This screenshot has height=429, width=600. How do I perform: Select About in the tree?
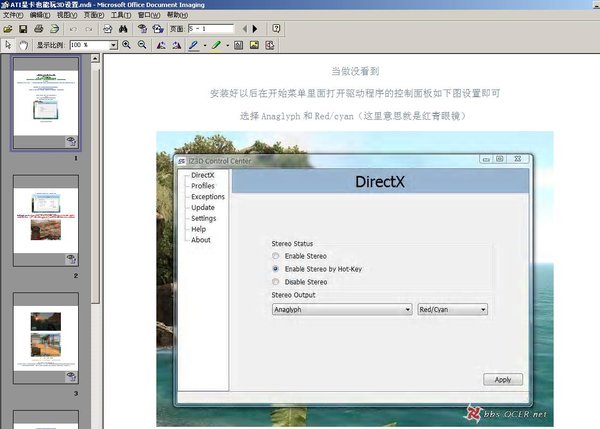(x=201, y=240)
